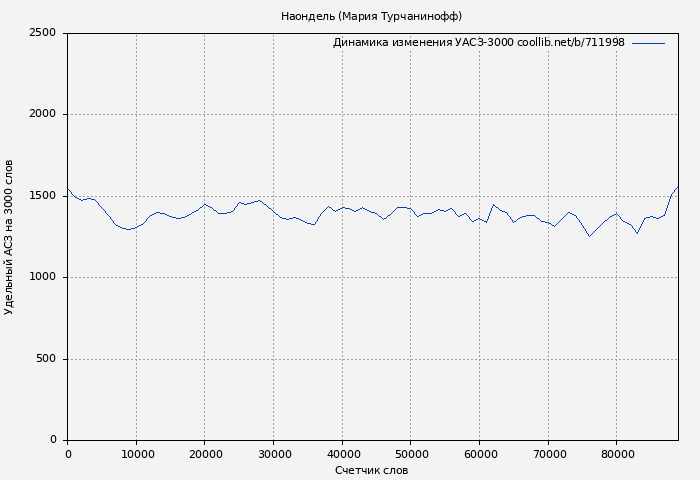700x480 pixels.
Task: Click the chart title "Наондель (Мария Турчанинофф)"
Action: coord(371,16)
